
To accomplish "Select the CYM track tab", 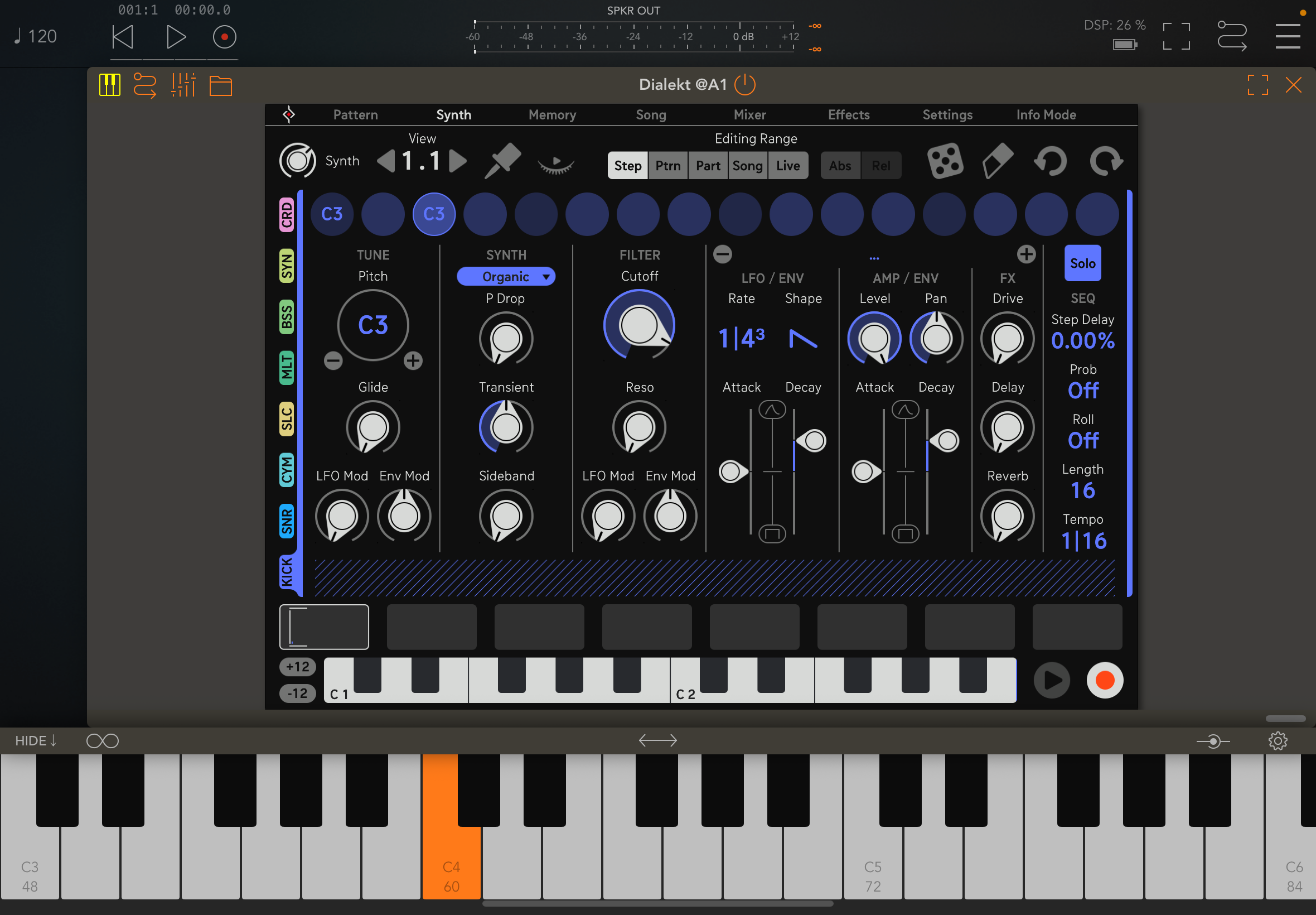I will (x=287, y=470).
